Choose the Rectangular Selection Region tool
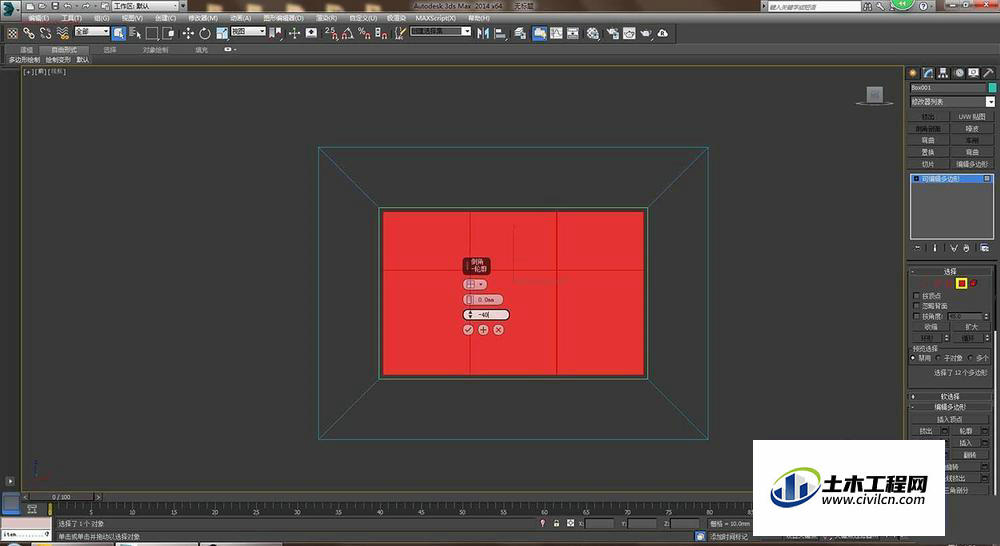The width and height of the screenshot is (1000, 546). [152, 33]
